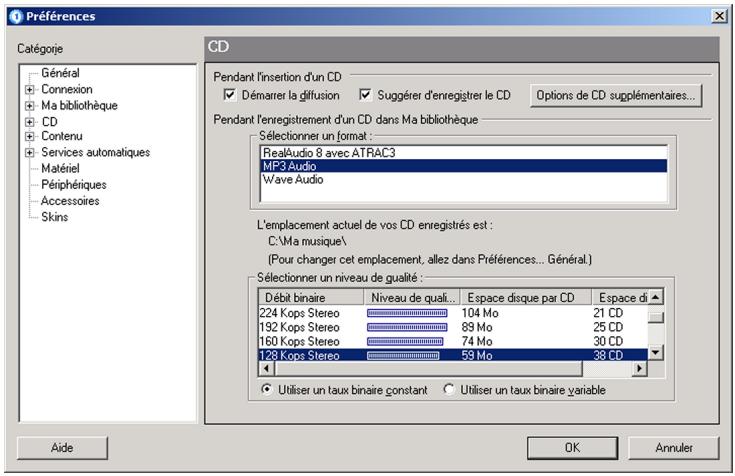Expand the Services automatiques node
Screen dimensions: 735x476
click(30, 153)
